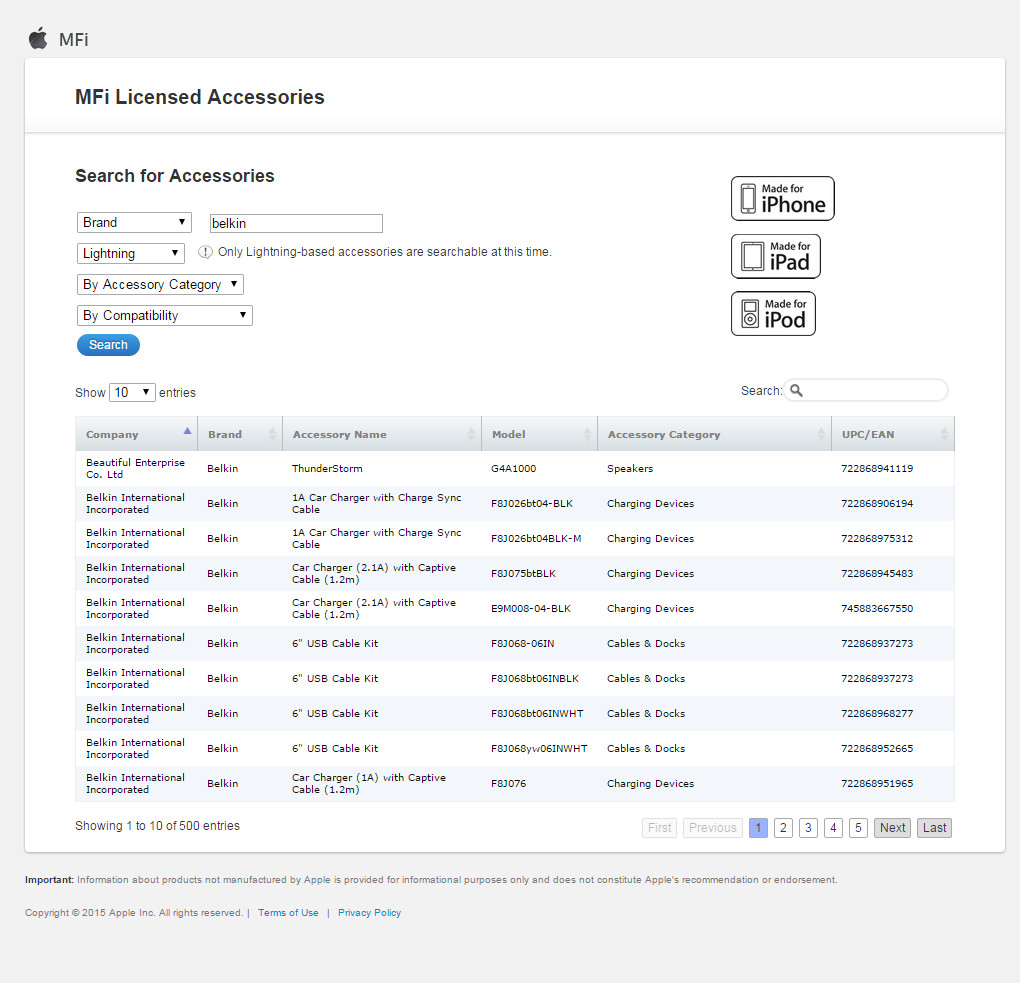Image resolution: width=1020 pixels, height=983 pixels.
Task: Sort table by Company column
Action: pos(137,434)
